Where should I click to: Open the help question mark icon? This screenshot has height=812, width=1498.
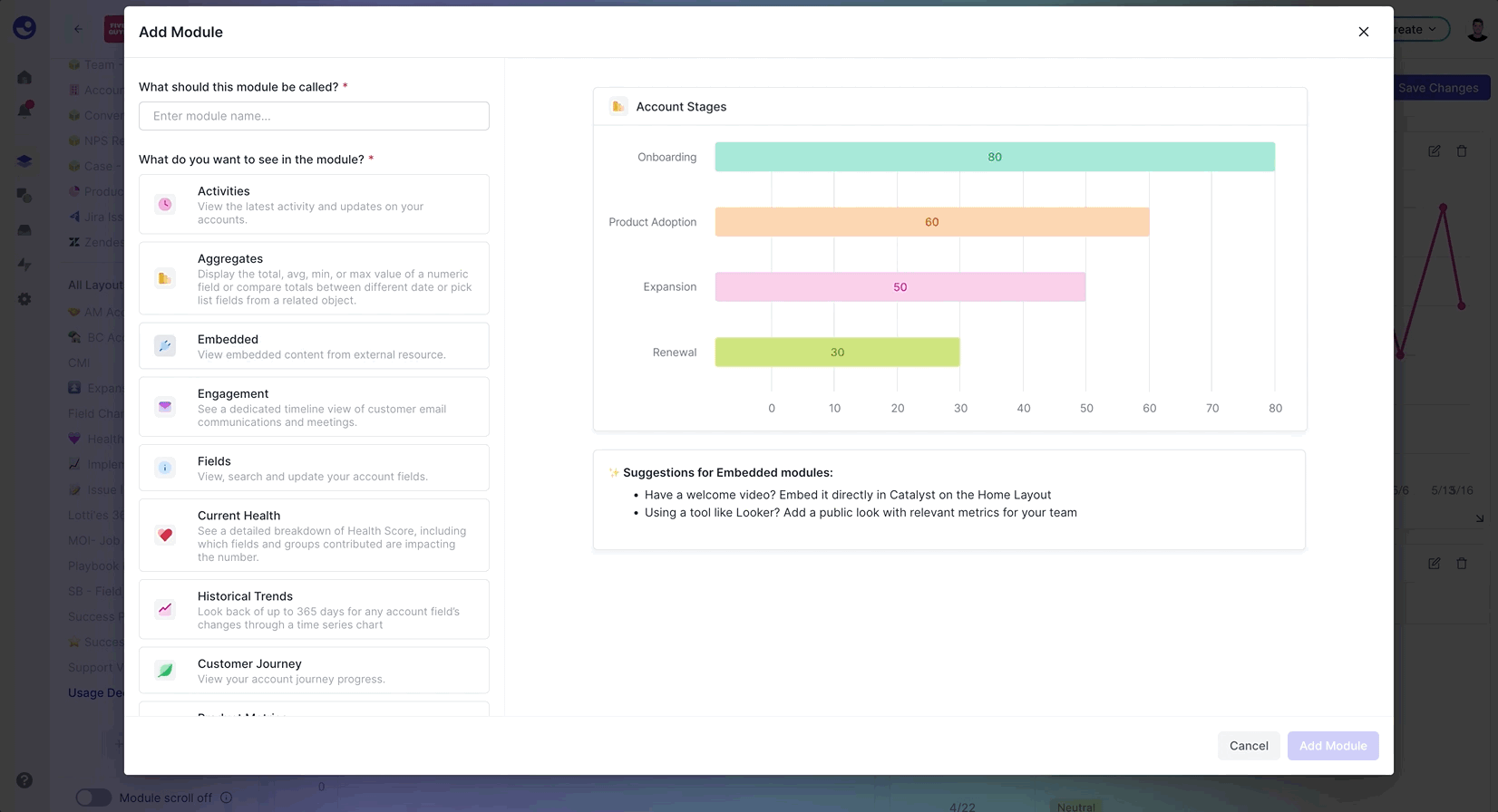24,780
